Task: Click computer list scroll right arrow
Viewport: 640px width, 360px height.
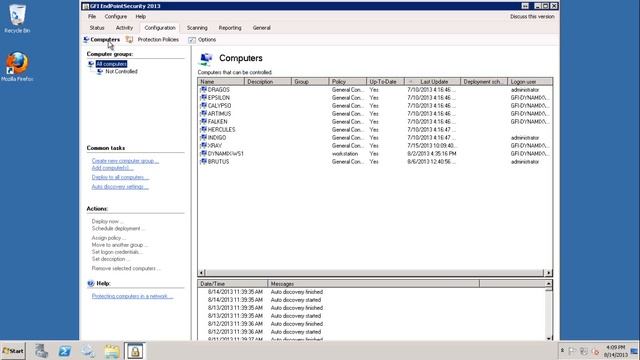Action: coord(549,273)
